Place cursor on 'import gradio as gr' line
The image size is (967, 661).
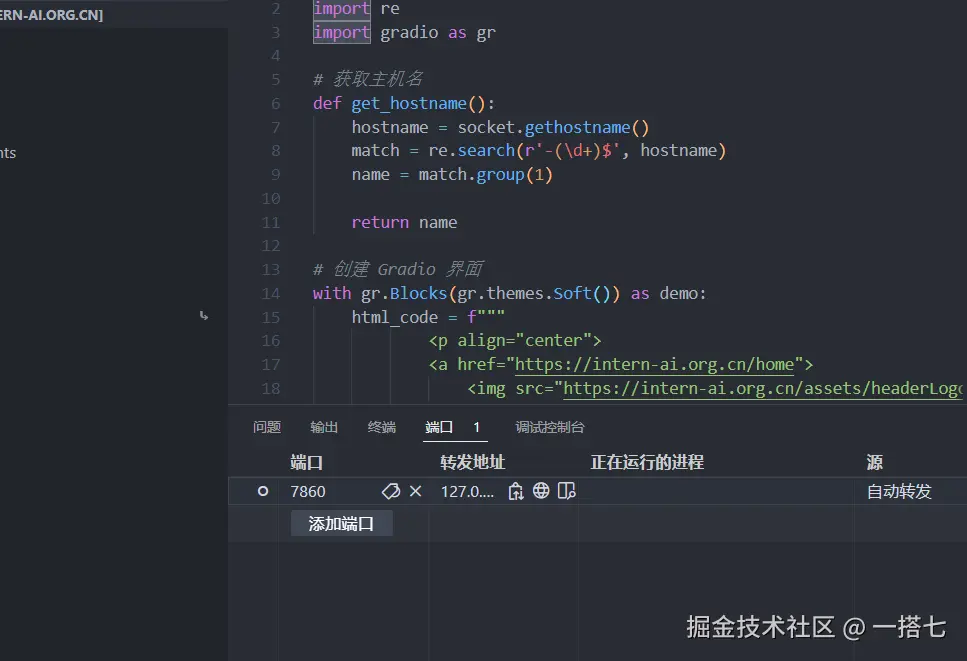pos(404,33)
